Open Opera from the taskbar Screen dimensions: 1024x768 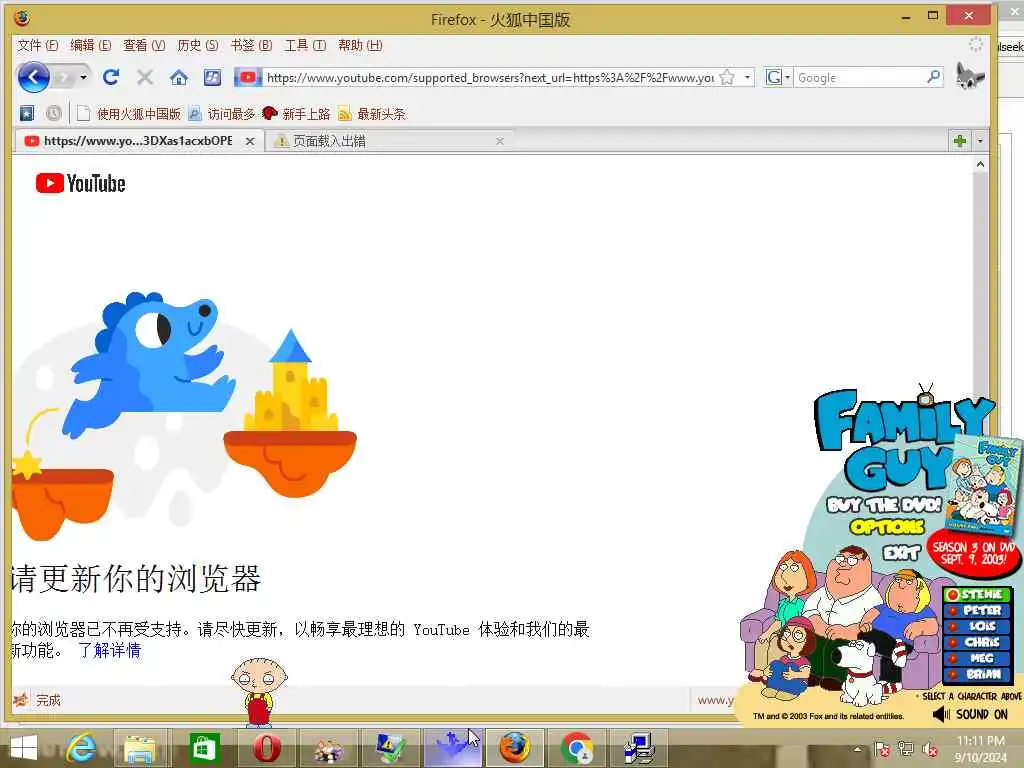pos(266,748)
